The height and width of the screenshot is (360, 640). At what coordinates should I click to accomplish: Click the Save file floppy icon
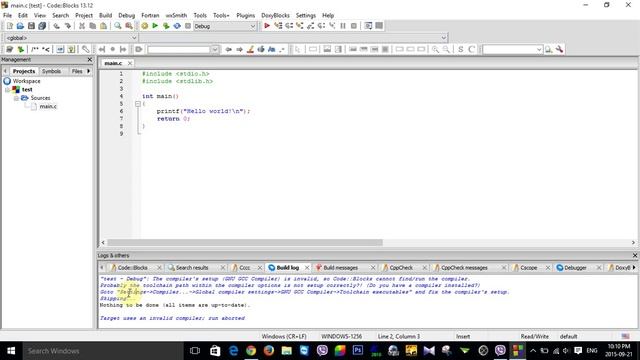31,26
